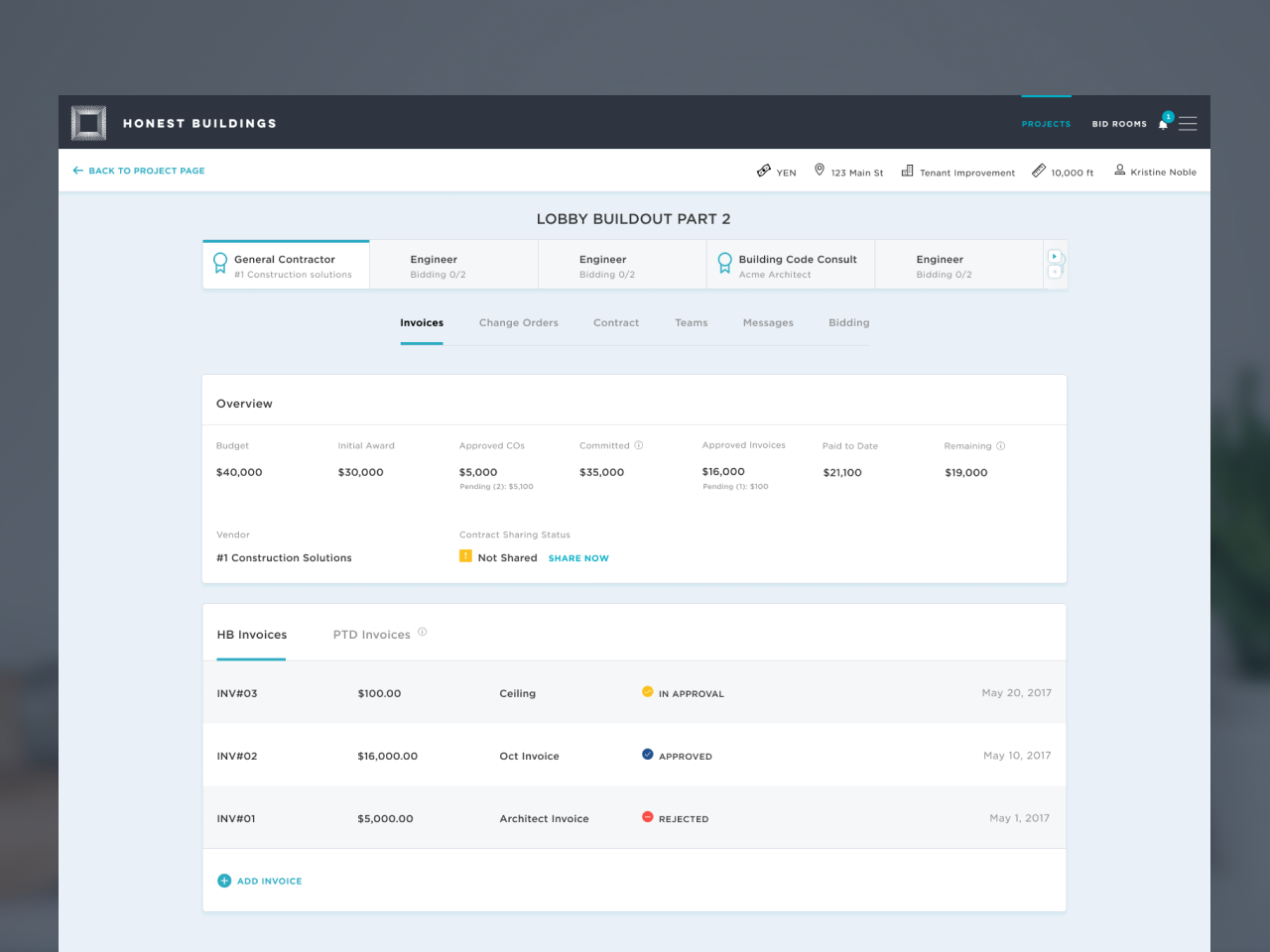Select the Building Code Consult tab
This screenshot has height=952, width=1270.
point(790,266)
